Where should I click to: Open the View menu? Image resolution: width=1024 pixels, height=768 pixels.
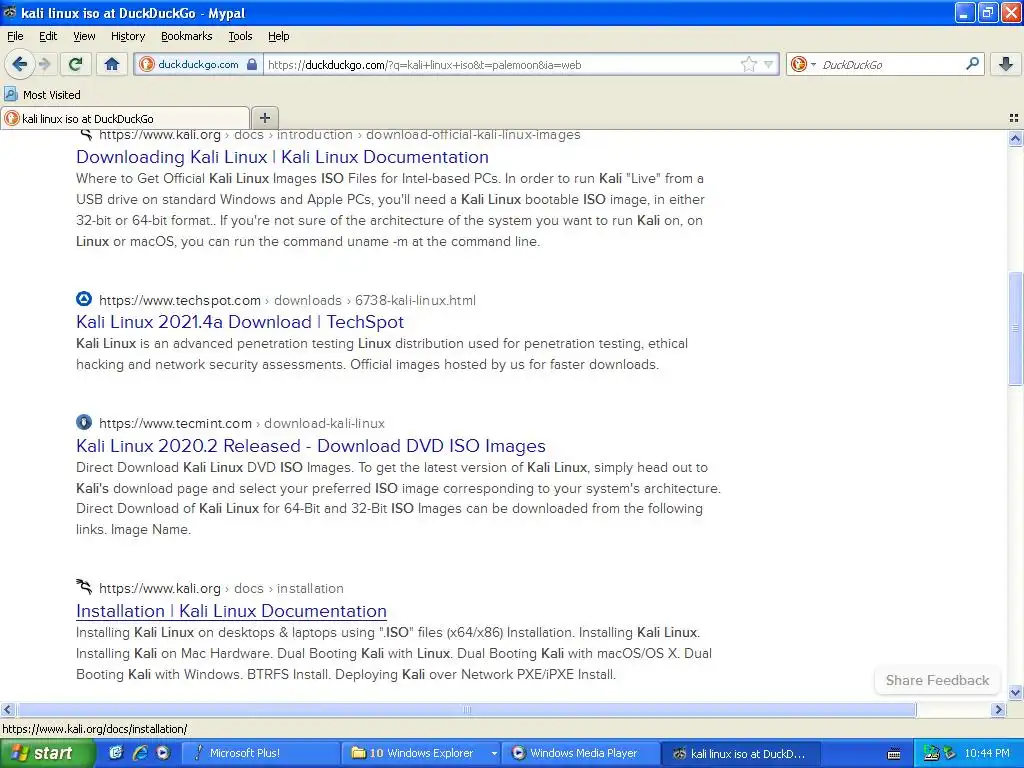pyautogui.click(x=84, y=36)
